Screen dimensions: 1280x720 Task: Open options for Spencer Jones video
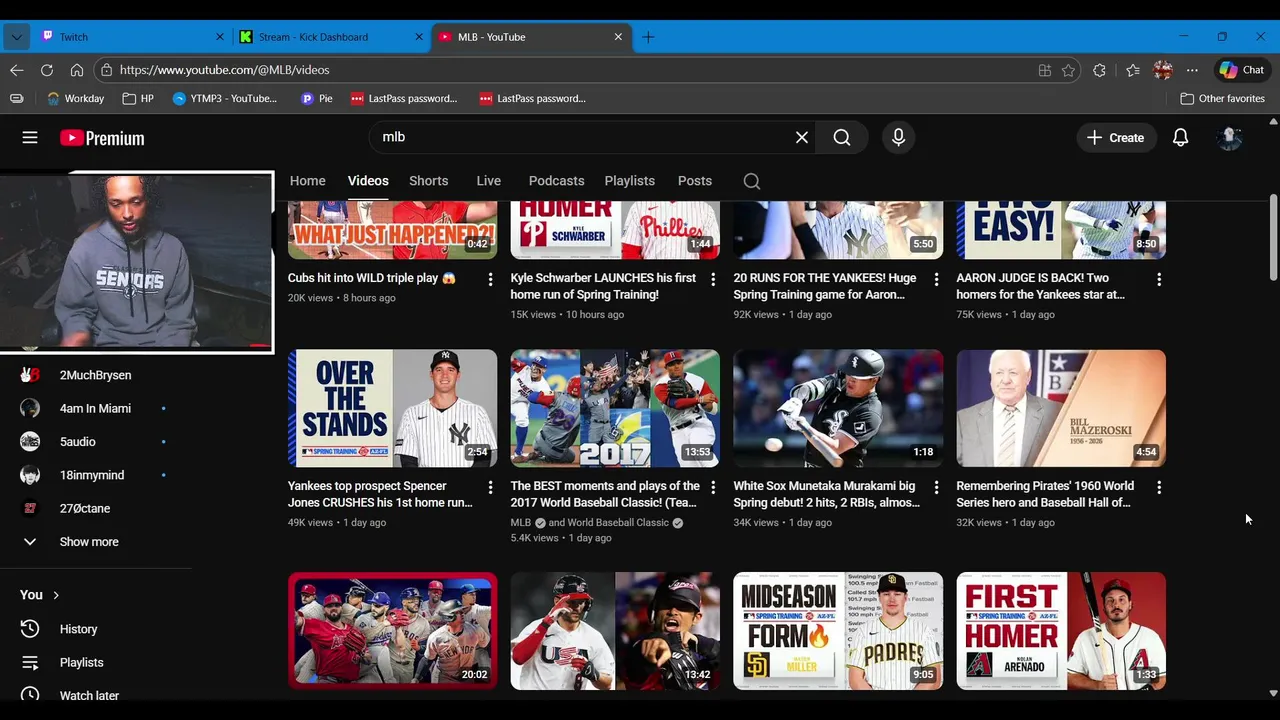490,487
